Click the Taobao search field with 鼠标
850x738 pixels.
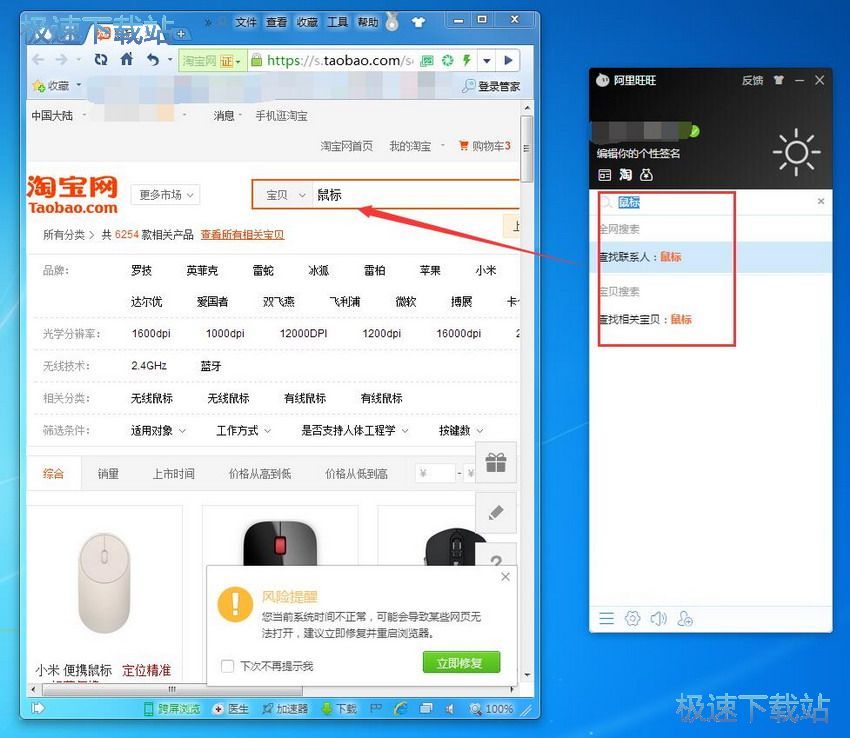(x=416, y=195)
